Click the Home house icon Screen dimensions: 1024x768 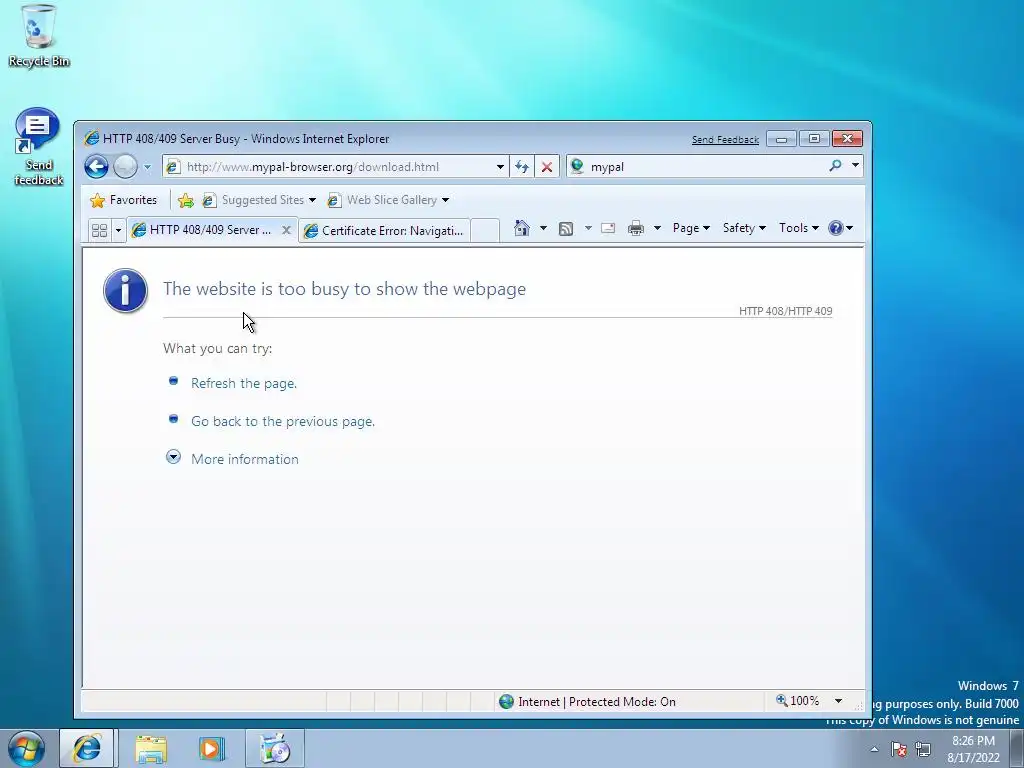pyautogui.click(x=522, y=228)
